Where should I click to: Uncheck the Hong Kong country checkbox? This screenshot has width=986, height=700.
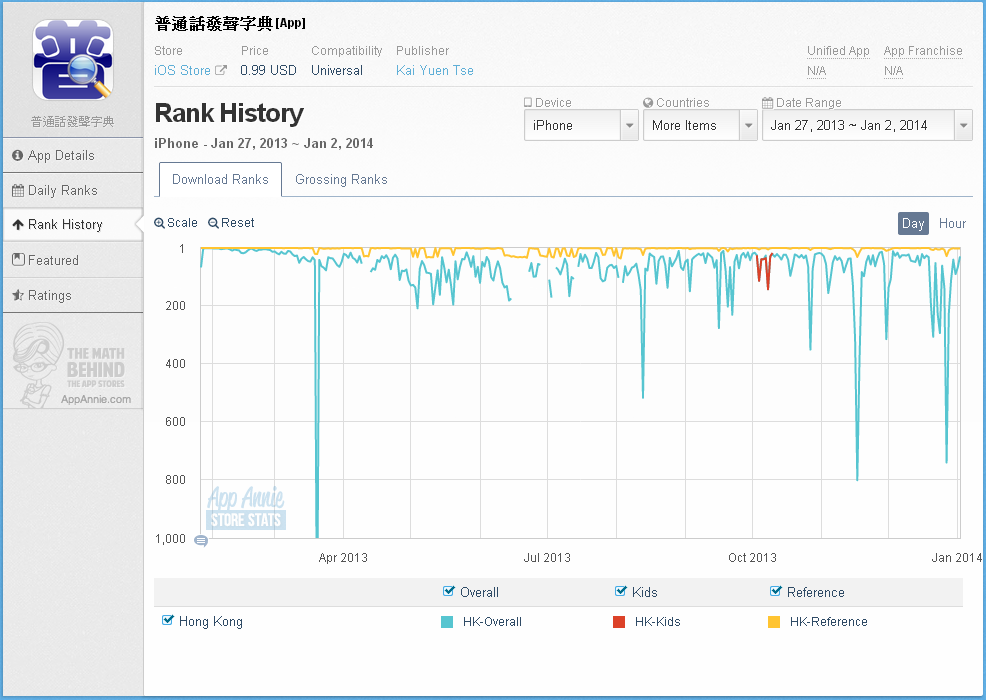pos(168,621)
